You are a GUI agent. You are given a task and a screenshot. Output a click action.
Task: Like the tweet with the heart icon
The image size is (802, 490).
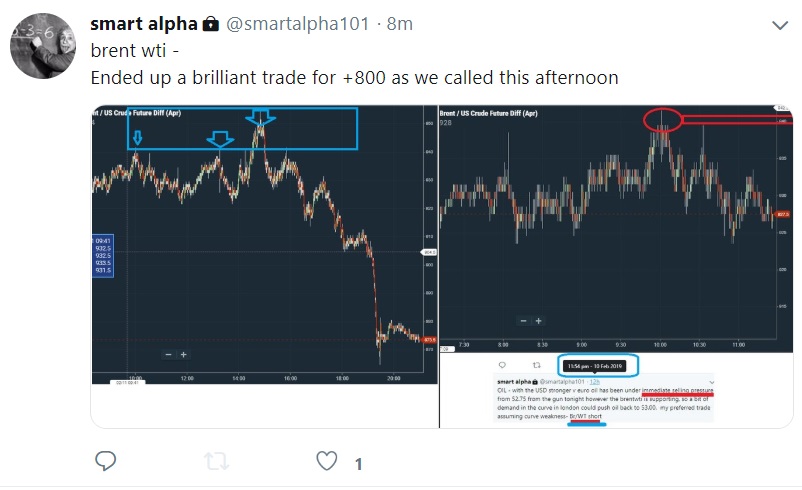click(x=326, y=461)
